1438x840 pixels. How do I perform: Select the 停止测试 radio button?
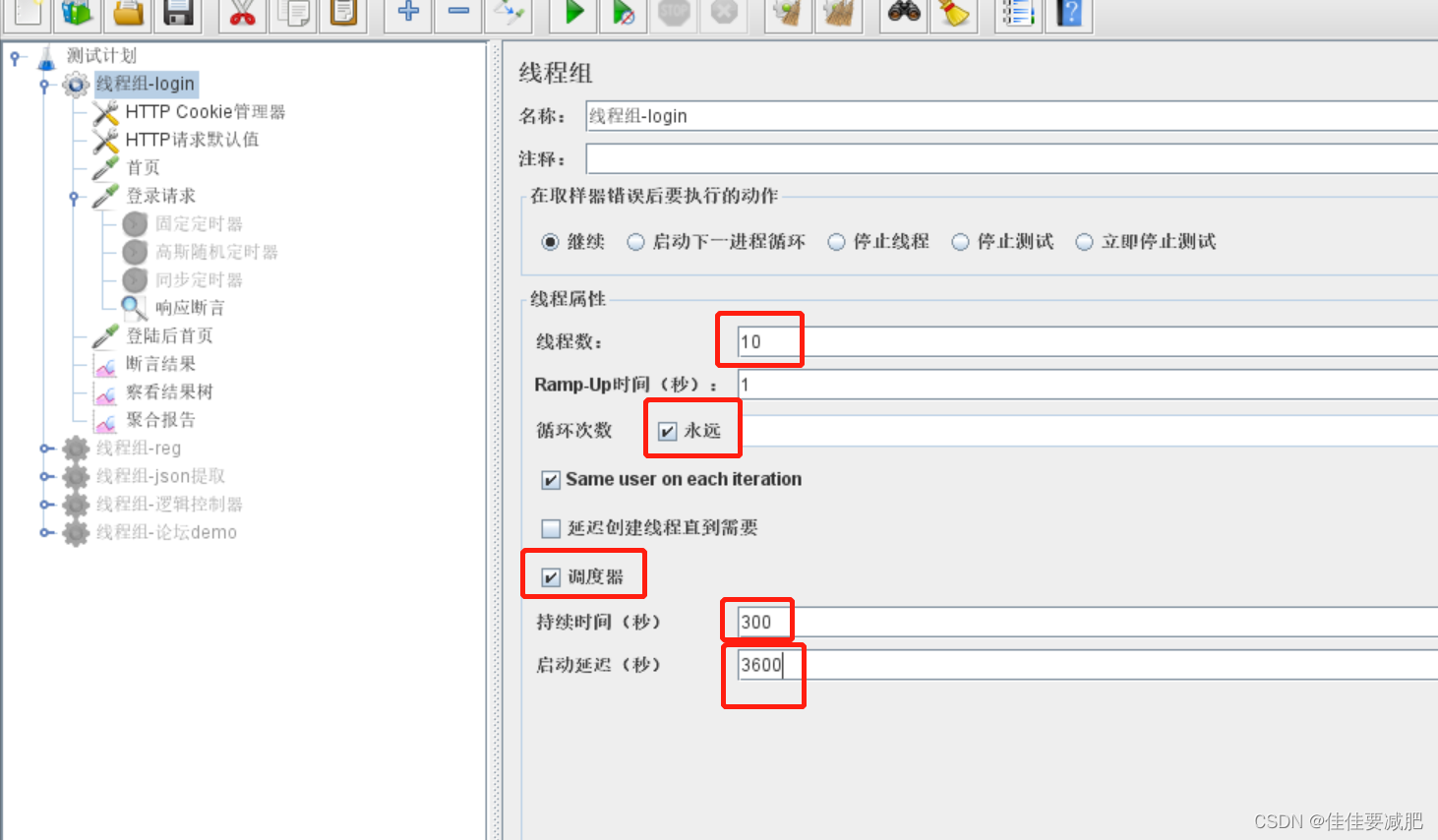pyautogui.click(x=961, y=242)
